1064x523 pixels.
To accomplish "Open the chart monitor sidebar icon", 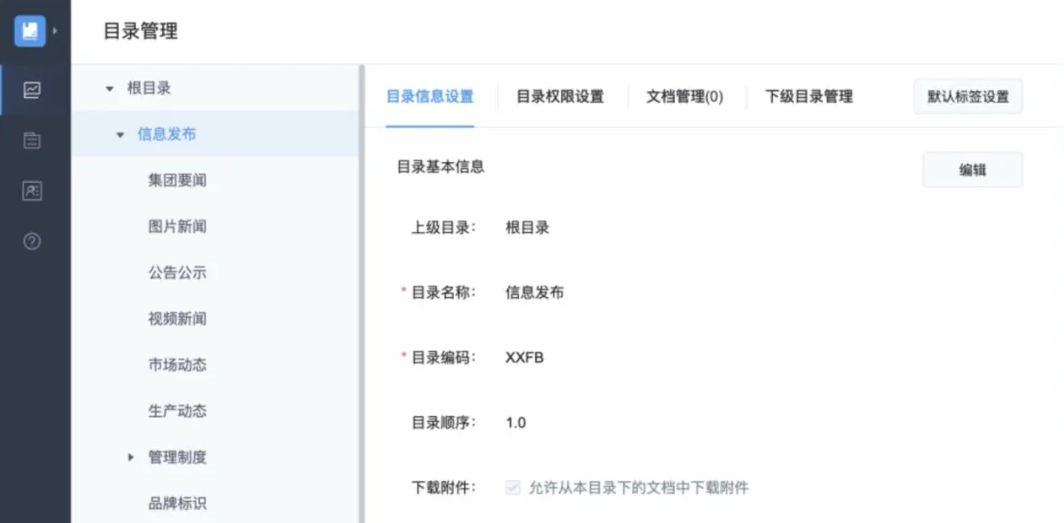I will pos(32,90).
